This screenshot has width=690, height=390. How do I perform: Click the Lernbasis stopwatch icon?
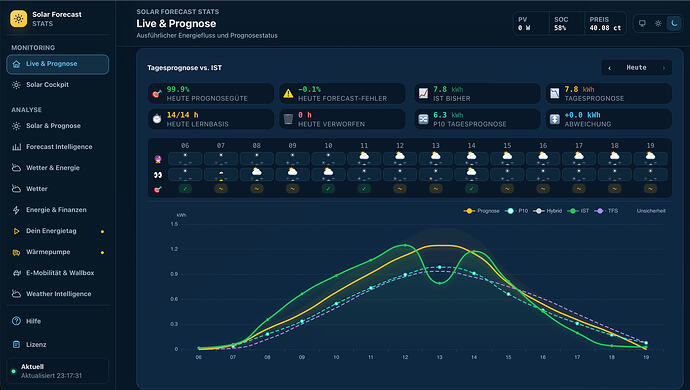tap(157, 119)
